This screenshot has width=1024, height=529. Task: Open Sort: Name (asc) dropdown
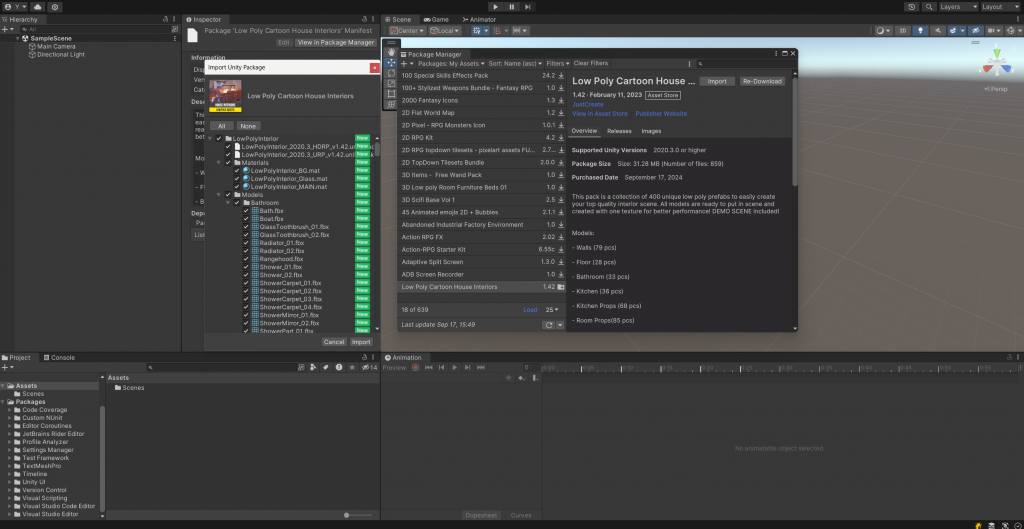[x=515, y=64]
